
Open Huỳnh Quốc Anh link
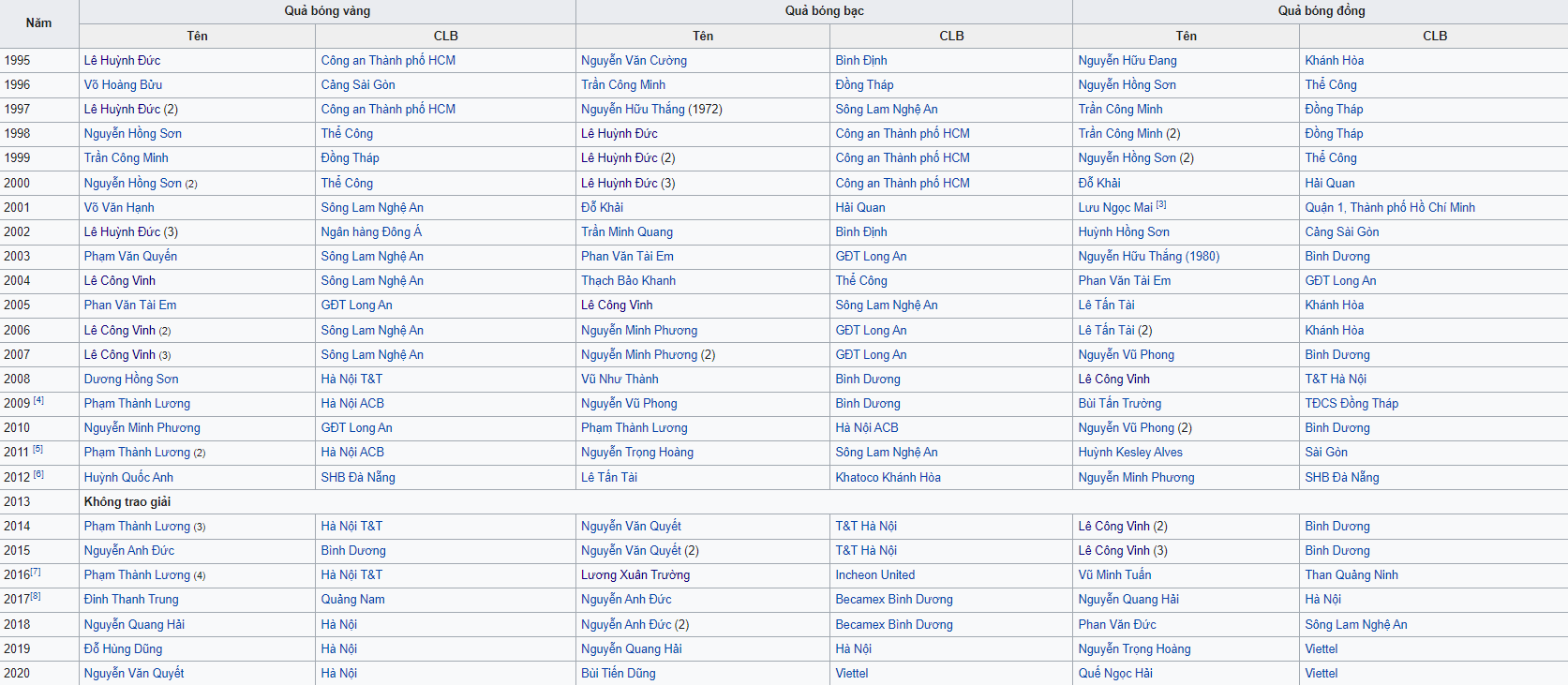coord(128,477)
